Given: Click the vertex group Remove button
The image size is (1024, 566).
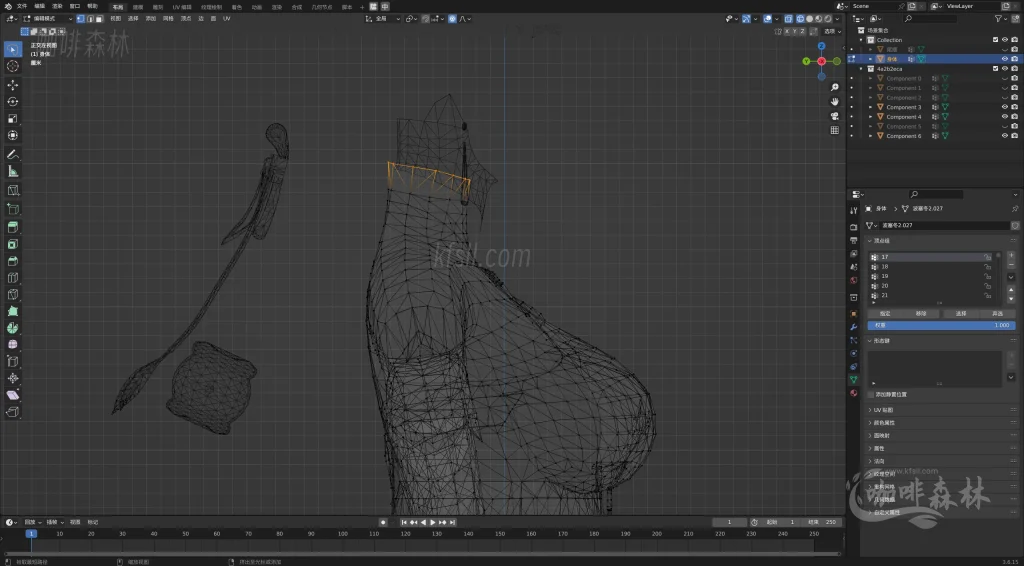Looking at the screenshot, I should click(x=921, y=314).
